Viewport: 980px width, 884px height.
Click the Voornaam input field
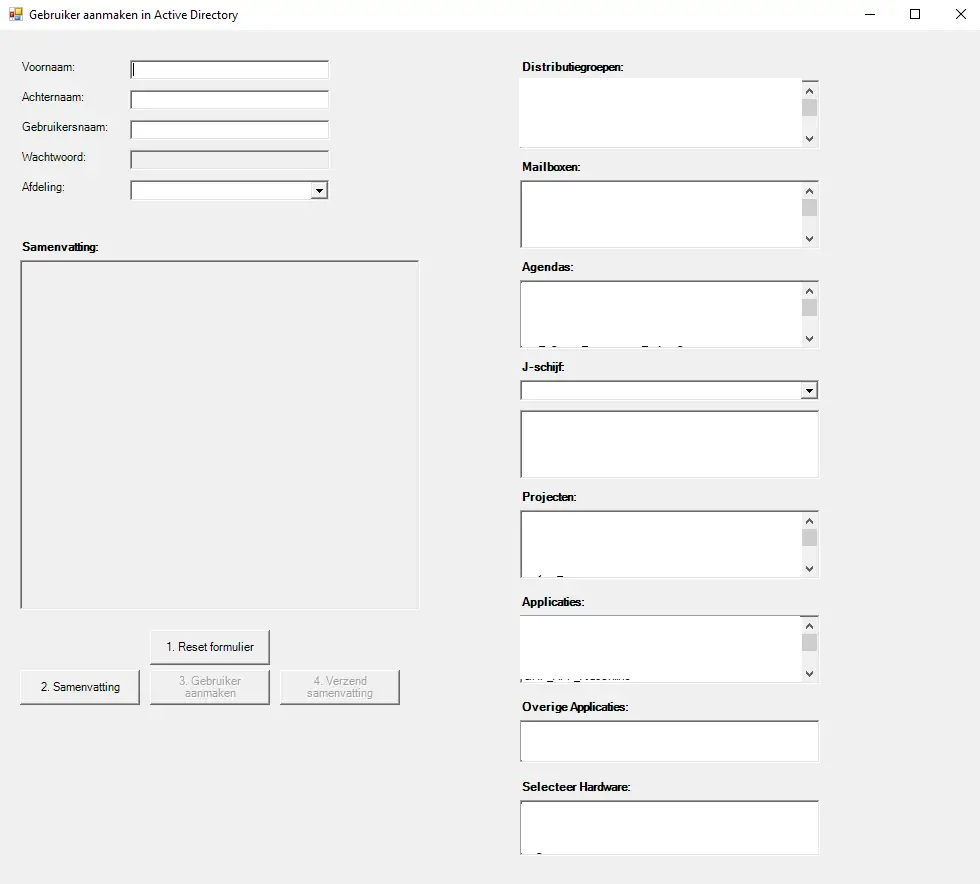tap(229, 70)
